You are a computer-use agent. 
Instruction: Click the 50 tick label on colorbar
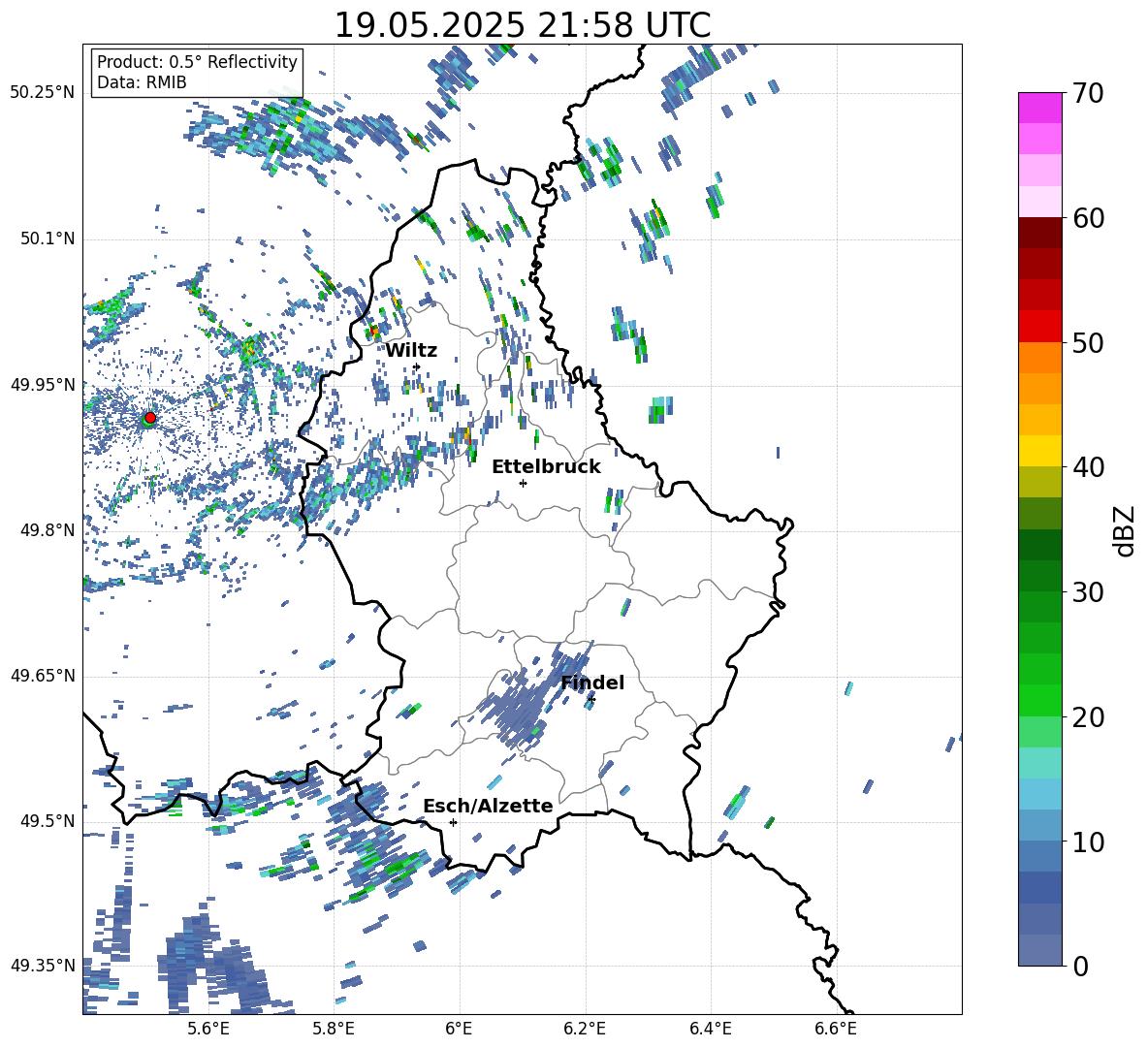coord(1087,343)
